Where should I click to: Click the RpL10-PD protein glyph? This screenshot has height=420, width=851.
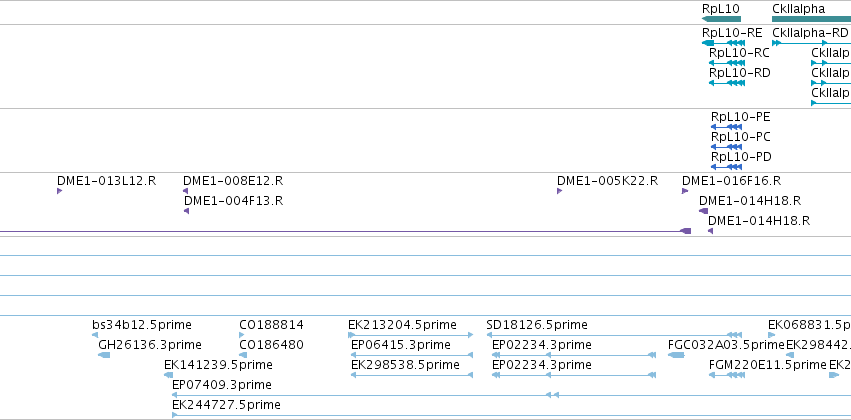pos(726,167)
